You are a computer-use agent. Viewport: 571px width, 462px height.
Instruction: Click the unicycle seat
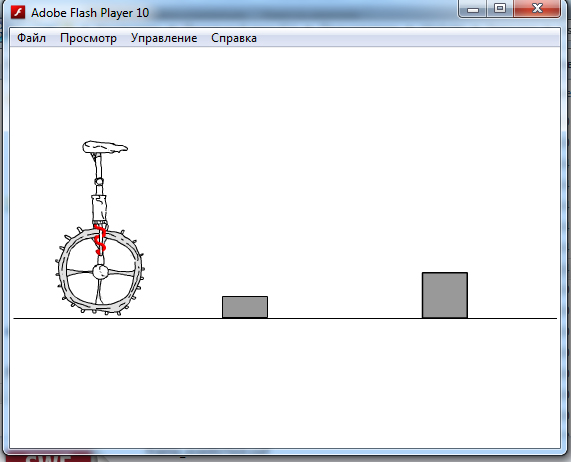click(x=105, y=147)
